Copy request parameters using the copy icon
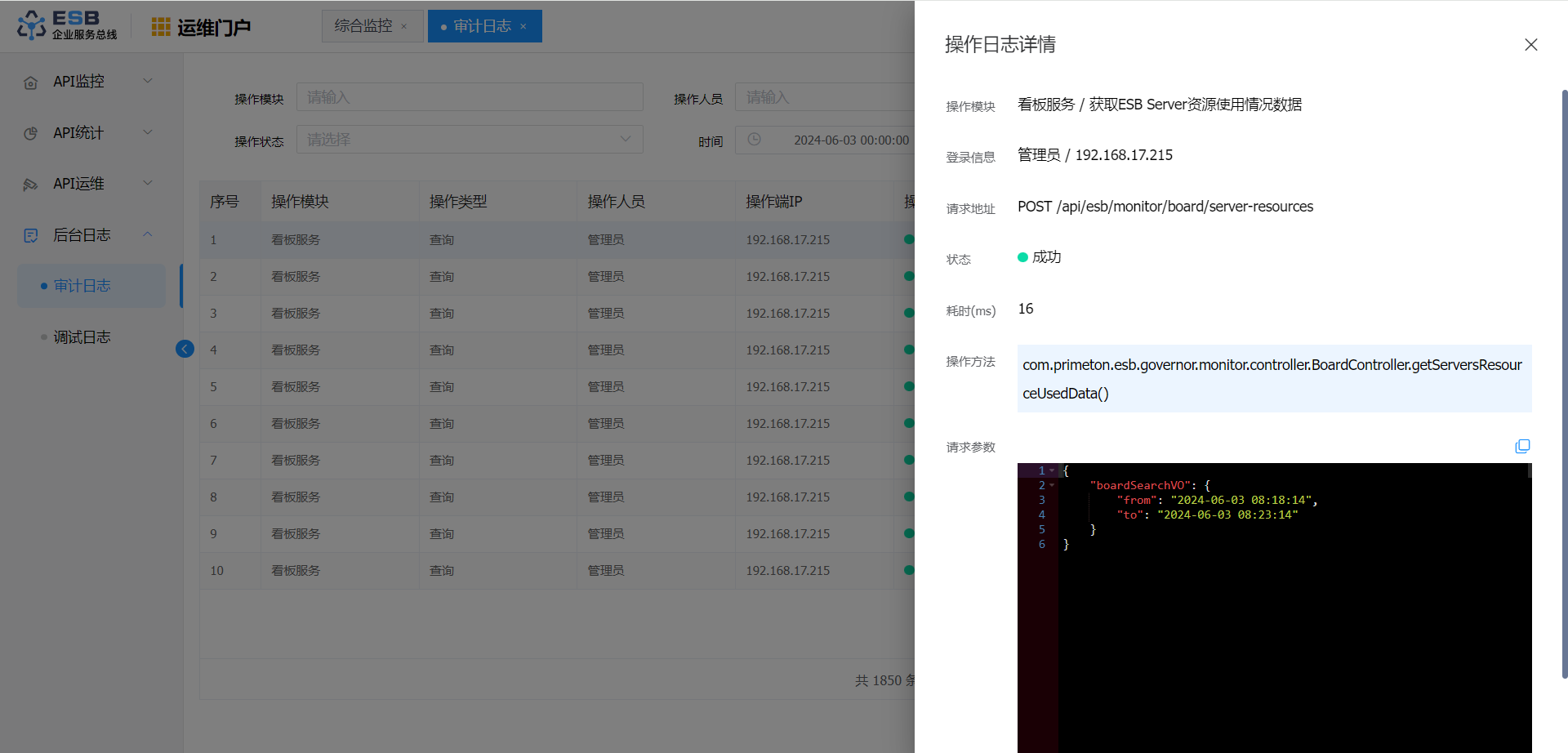Viewport: 1568px width, 753px height. [x=1522, y=447]
